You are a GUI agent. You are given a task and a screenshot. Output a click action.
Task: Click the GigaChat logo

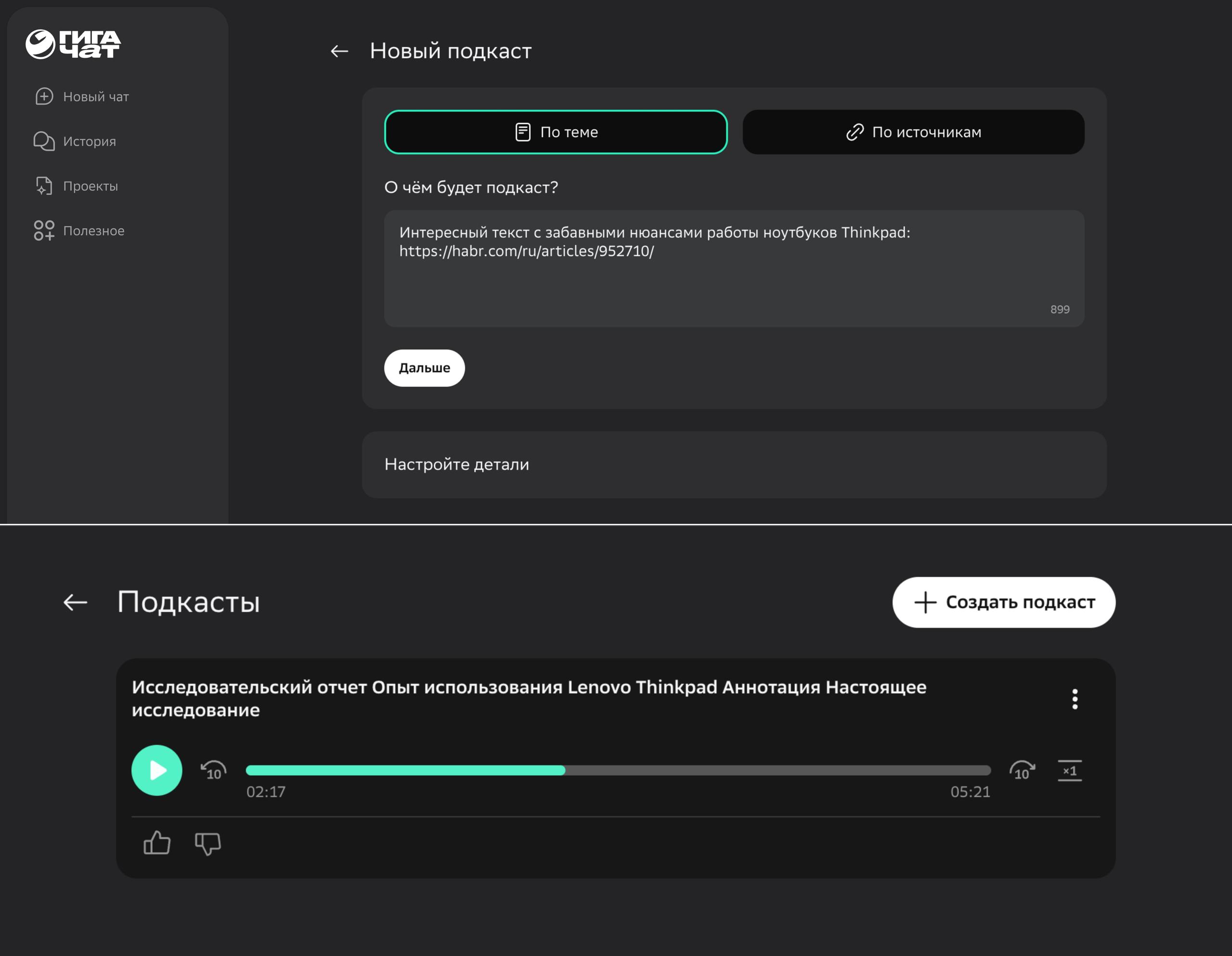[x=73, y=44]
